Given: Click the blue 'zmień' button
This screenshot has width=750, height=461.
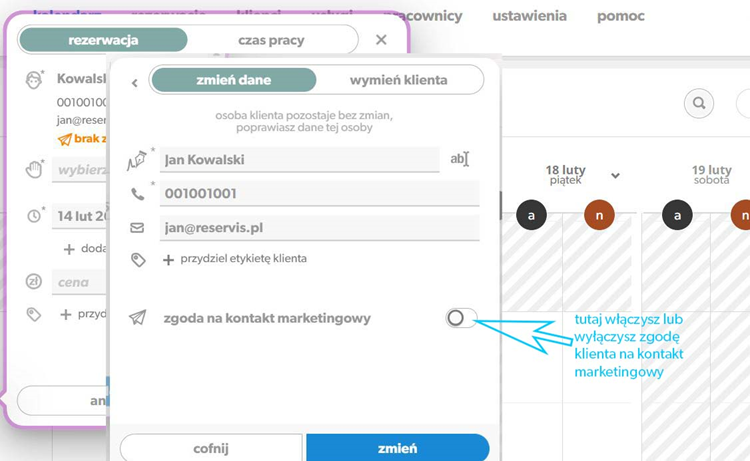Looking at the screenshot, I should [397, 448].
